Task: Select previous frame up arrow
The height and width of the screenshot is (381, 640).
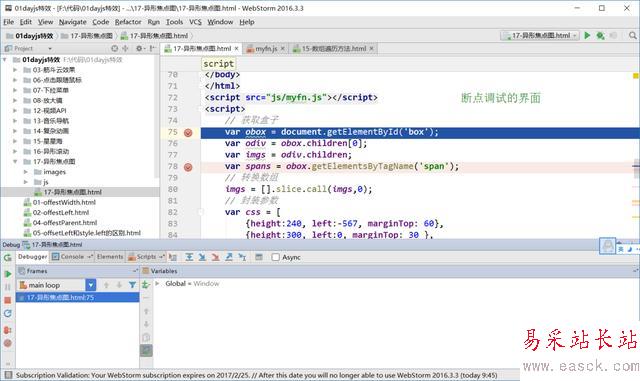Action: [106, 285]
